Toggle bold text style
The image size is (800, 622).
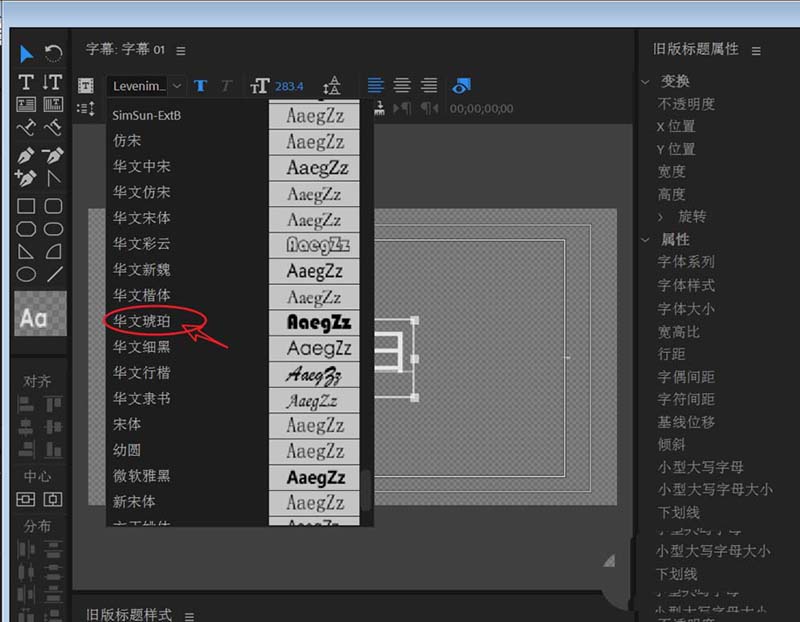pyautogui.click(x=201, y=86)
